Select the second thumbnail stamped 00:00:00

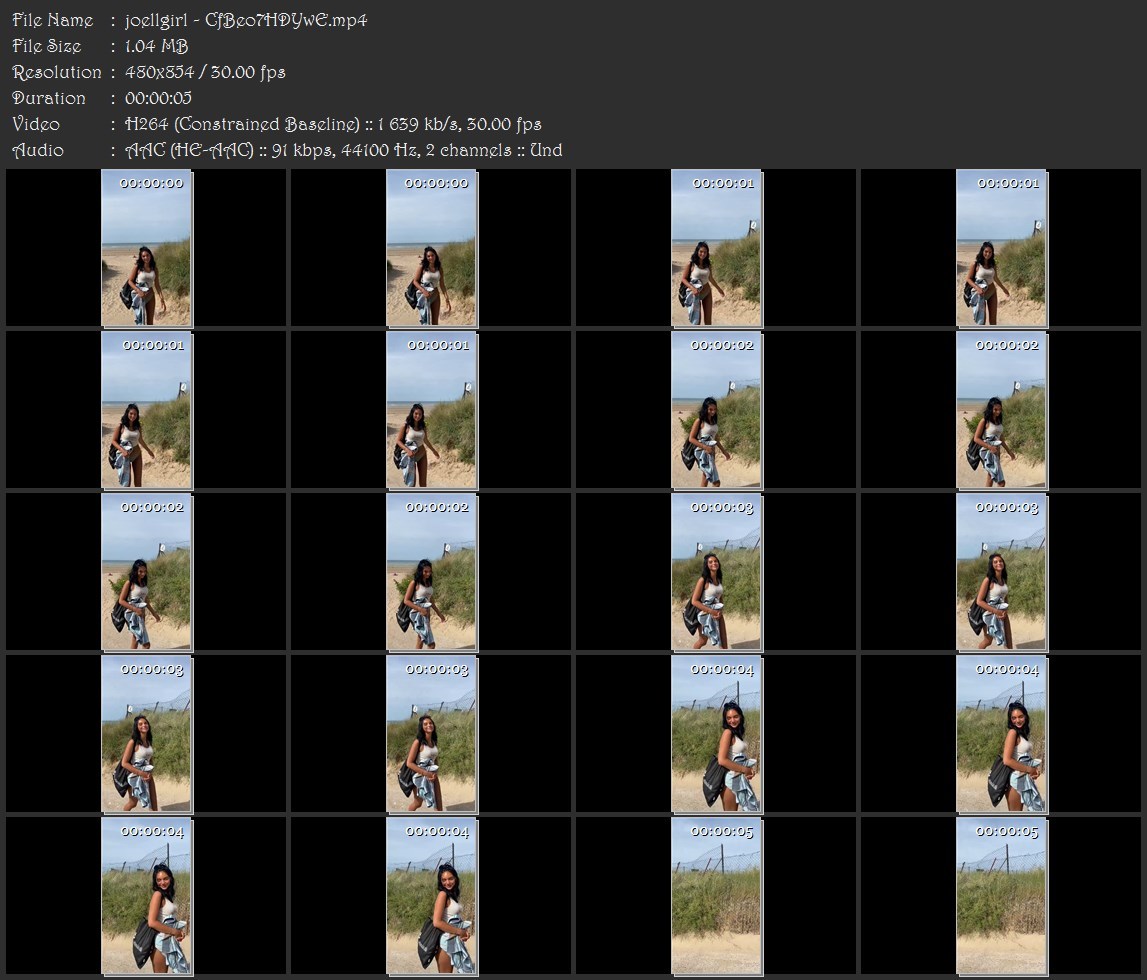(x=432, y=248)
